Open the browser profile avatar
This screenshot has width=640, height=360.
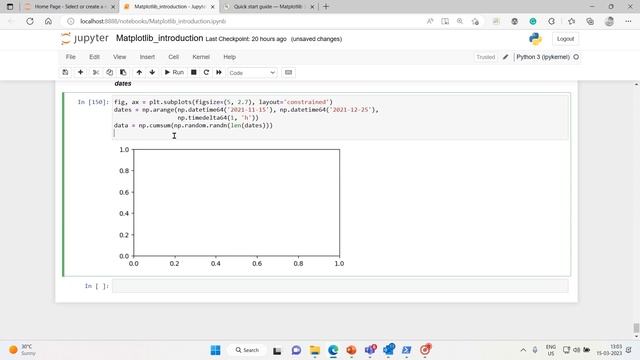pyautogui.click(x=609, y=21)
